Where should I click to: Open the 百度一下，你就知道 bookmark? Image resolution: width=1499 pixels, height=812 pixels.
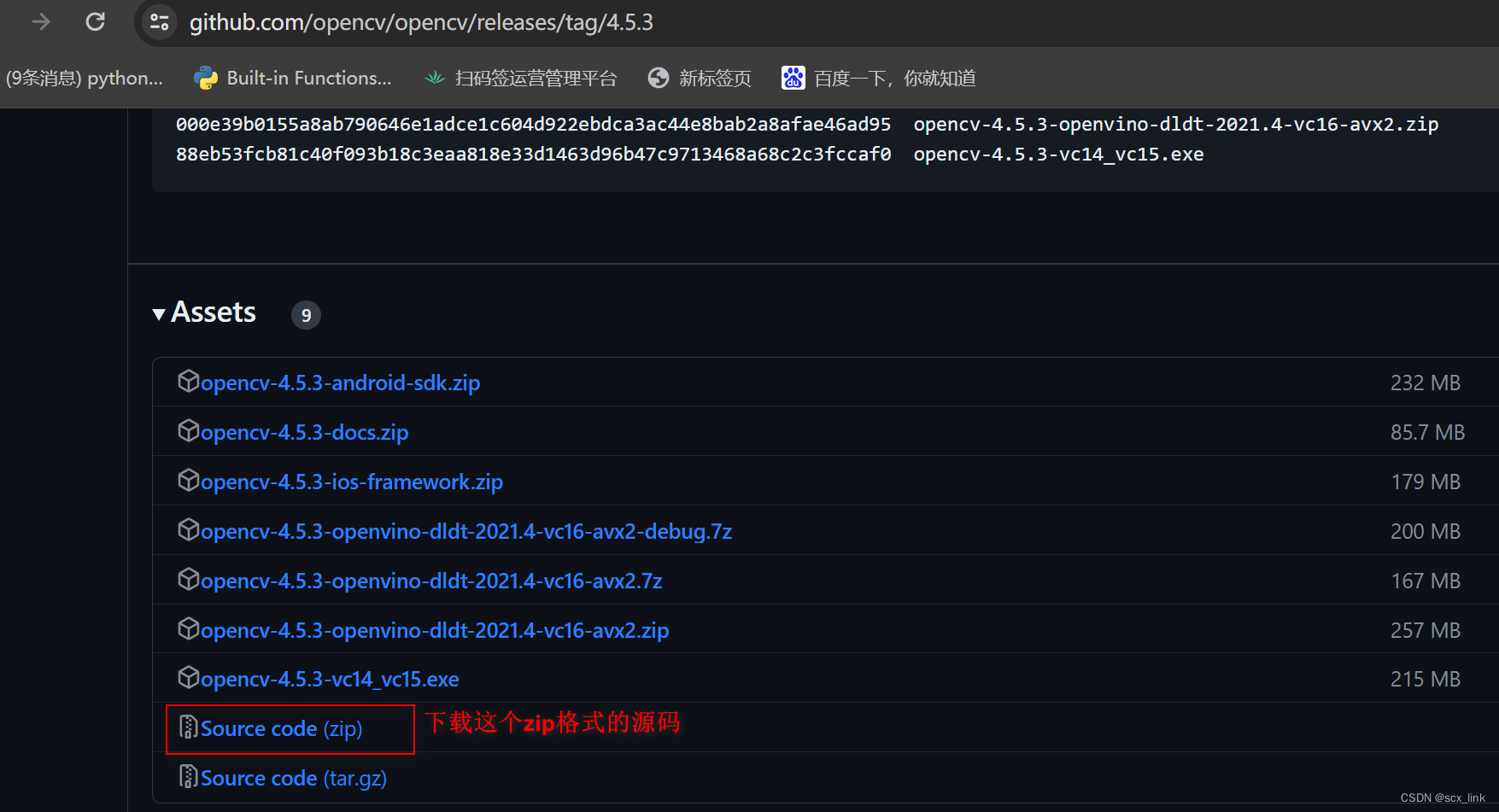879,79
